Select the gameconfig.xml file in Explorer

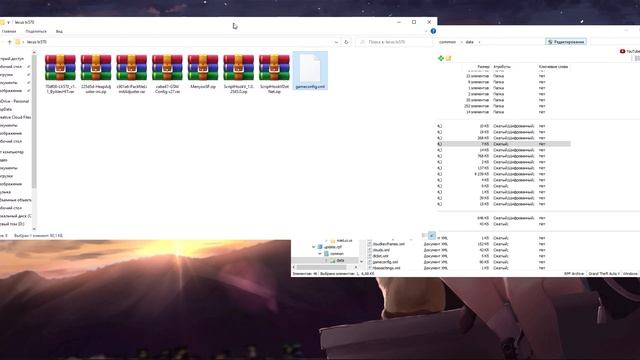(x=310, y=71)
